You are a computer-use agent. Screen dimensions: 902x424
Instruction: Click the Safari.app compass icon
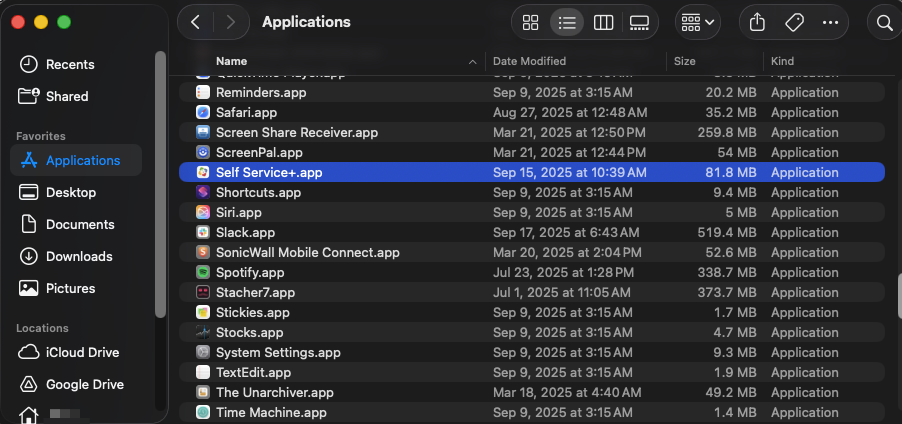[x=202, y=112]
